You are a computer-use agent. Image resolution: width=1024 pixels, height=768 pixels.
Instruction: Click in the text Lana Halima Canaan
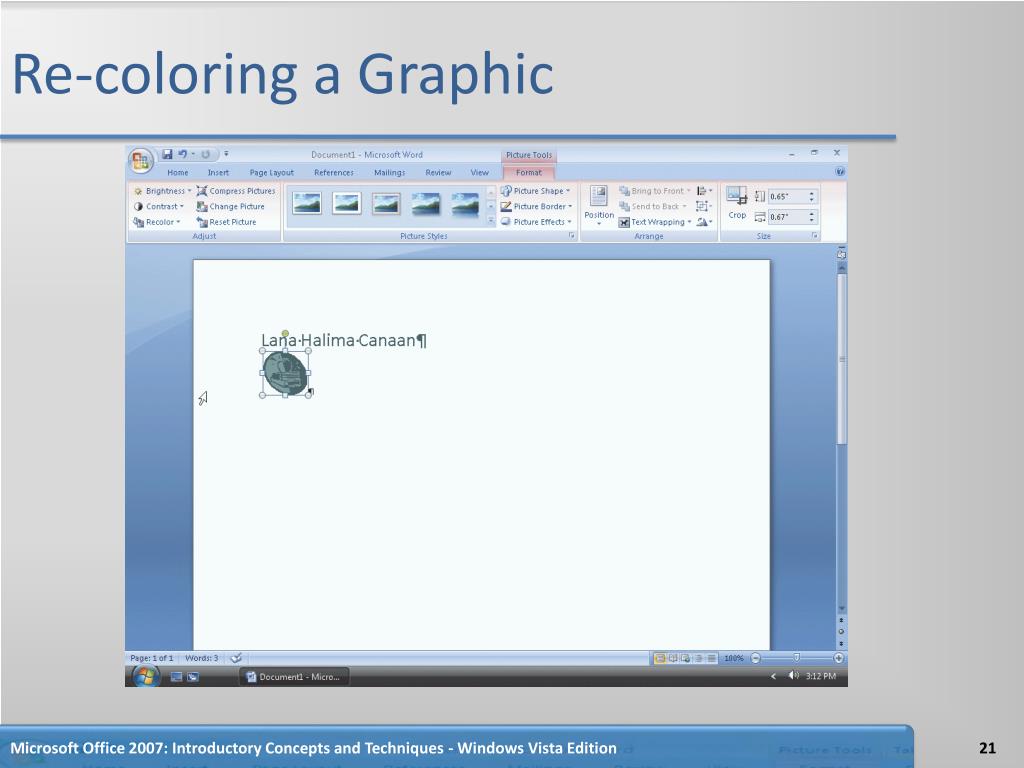338,340
